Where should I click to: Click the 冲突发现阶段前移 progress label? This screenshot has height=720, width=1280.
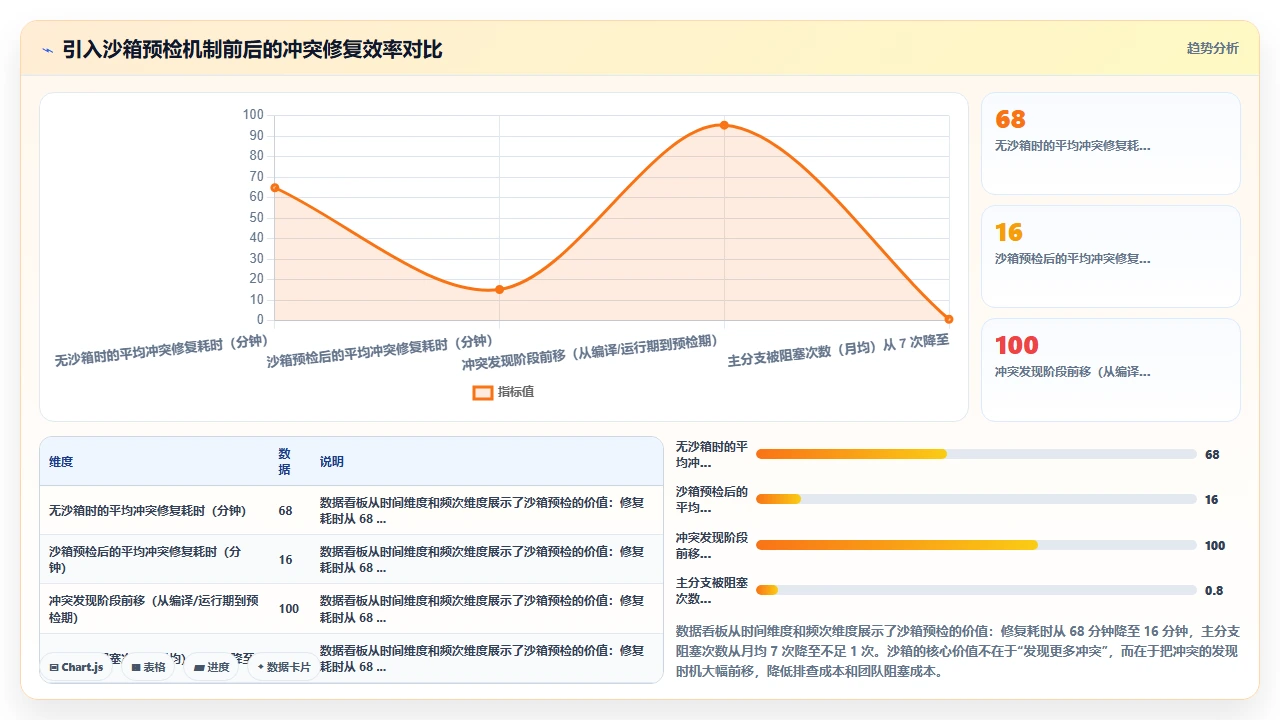pyautogui.click(x=712, y=545)
